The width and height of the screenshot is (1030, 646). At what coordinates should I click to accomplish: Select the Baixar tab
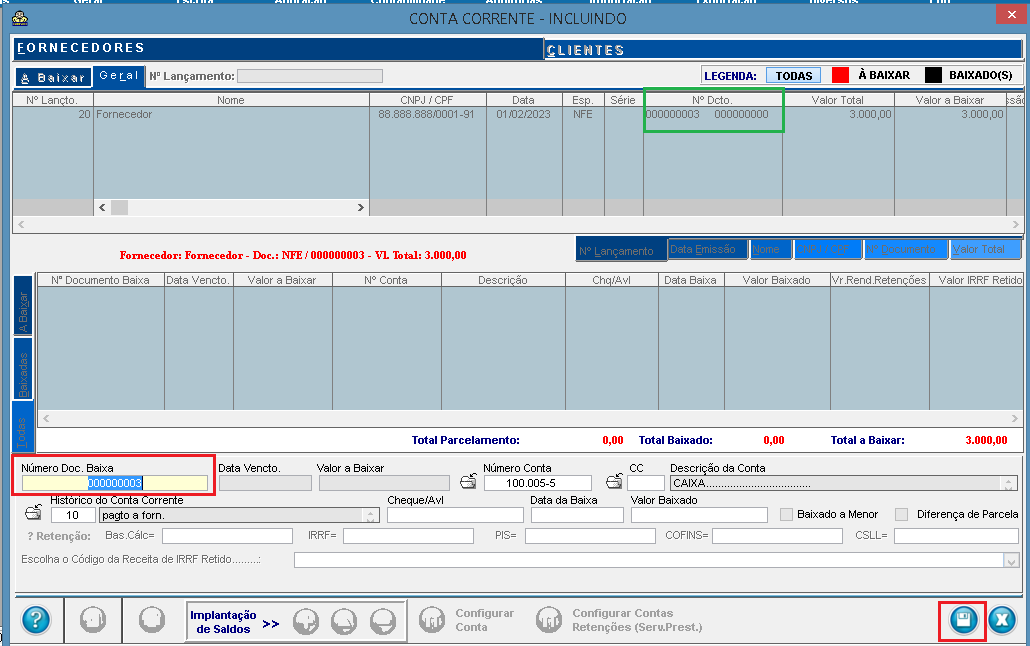(53, 78)
